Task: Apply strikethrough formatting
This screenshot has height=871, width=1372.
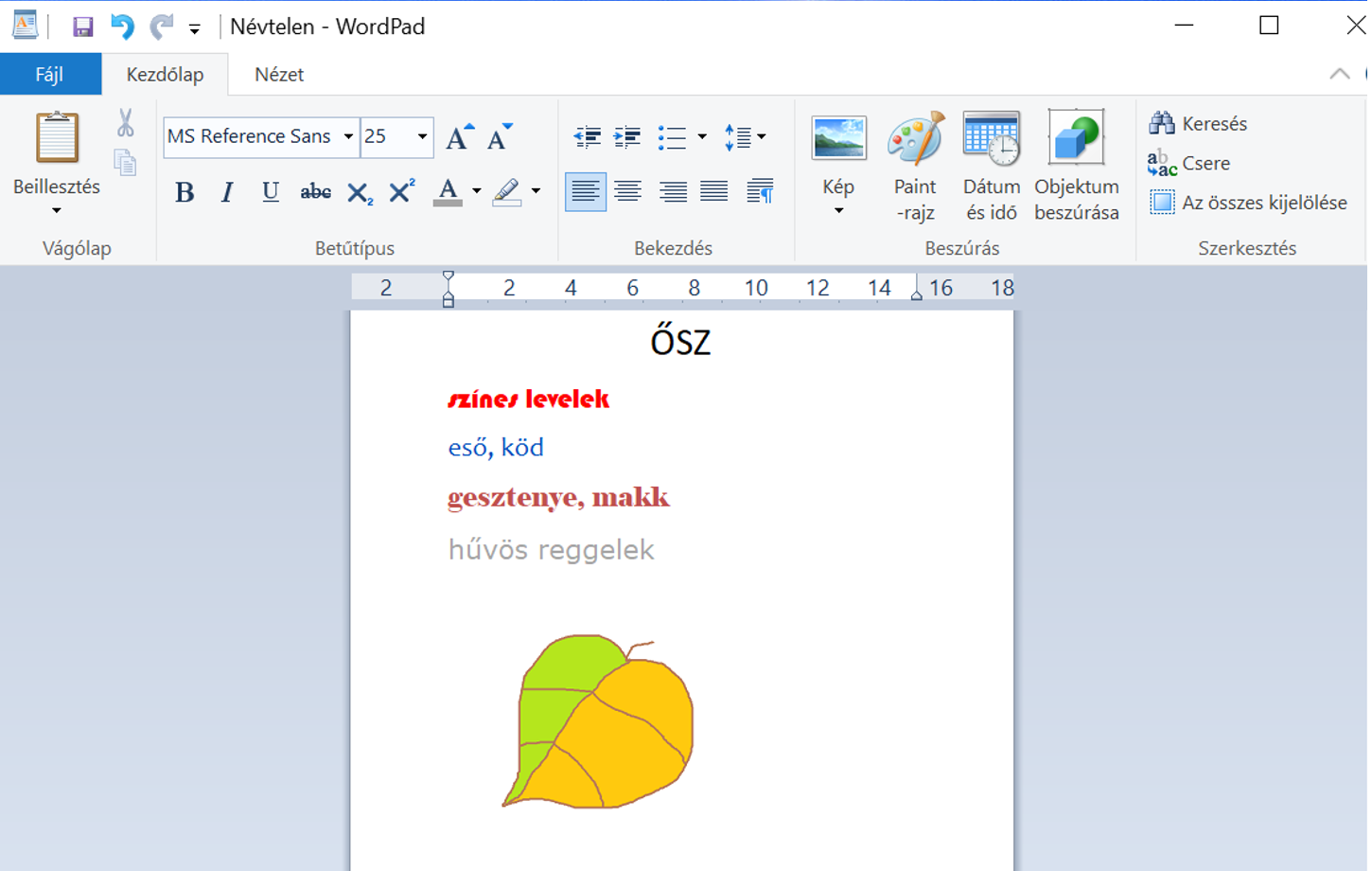Action: [x=315, y=192]
